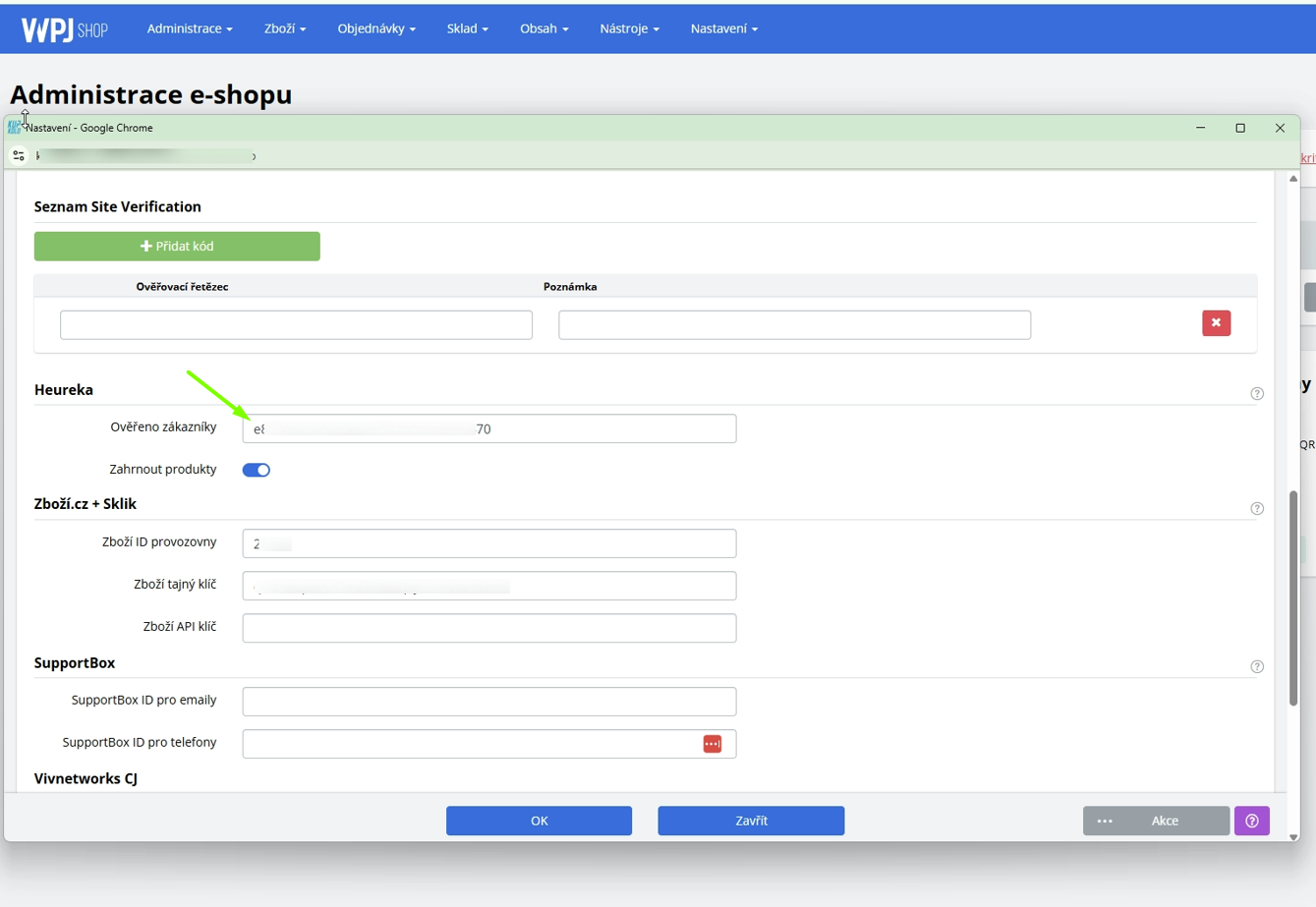
Task: Click the Zboží ID provozovny field
Action: 489,543
